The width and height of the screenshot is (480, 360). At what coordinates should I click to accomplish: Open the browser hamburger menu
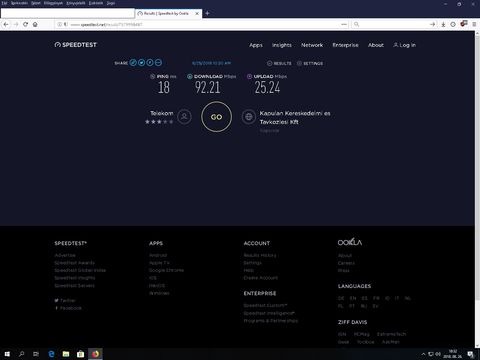(474, 24)
